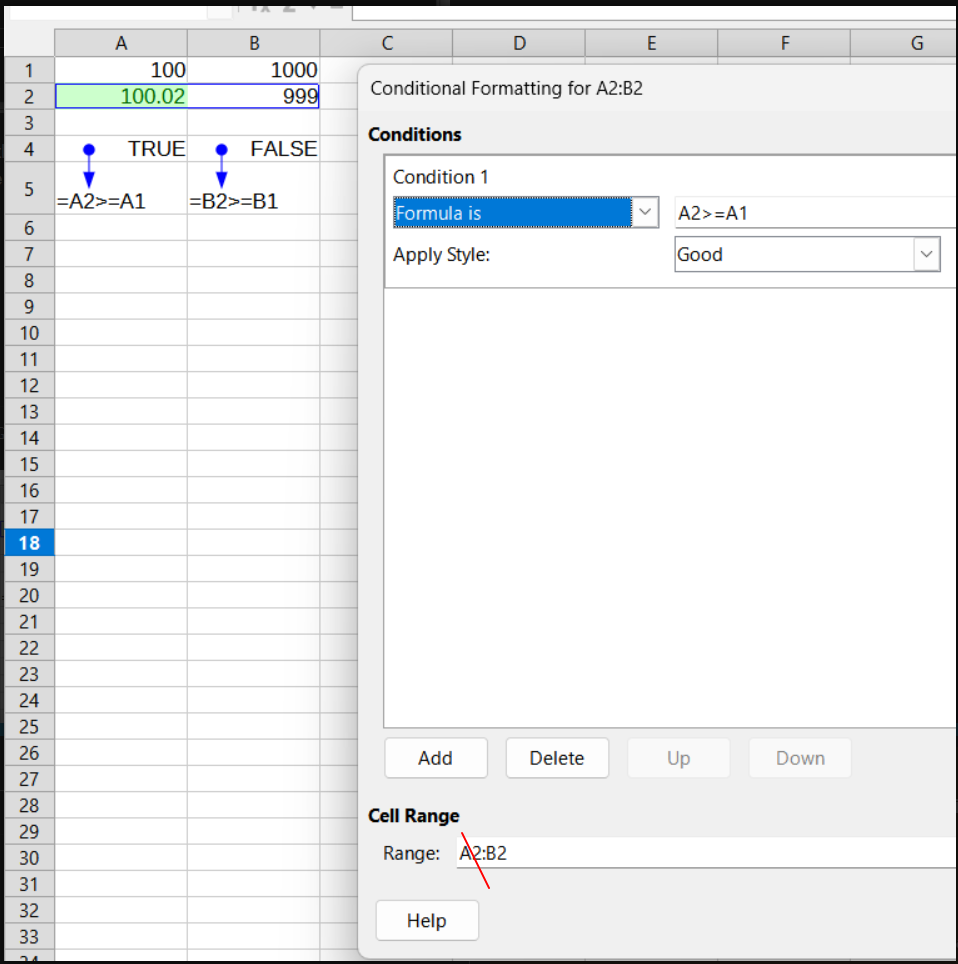The width and height of the screenshot is (958, 964).
Task: Select the column A header
Action: coord(121,43)
